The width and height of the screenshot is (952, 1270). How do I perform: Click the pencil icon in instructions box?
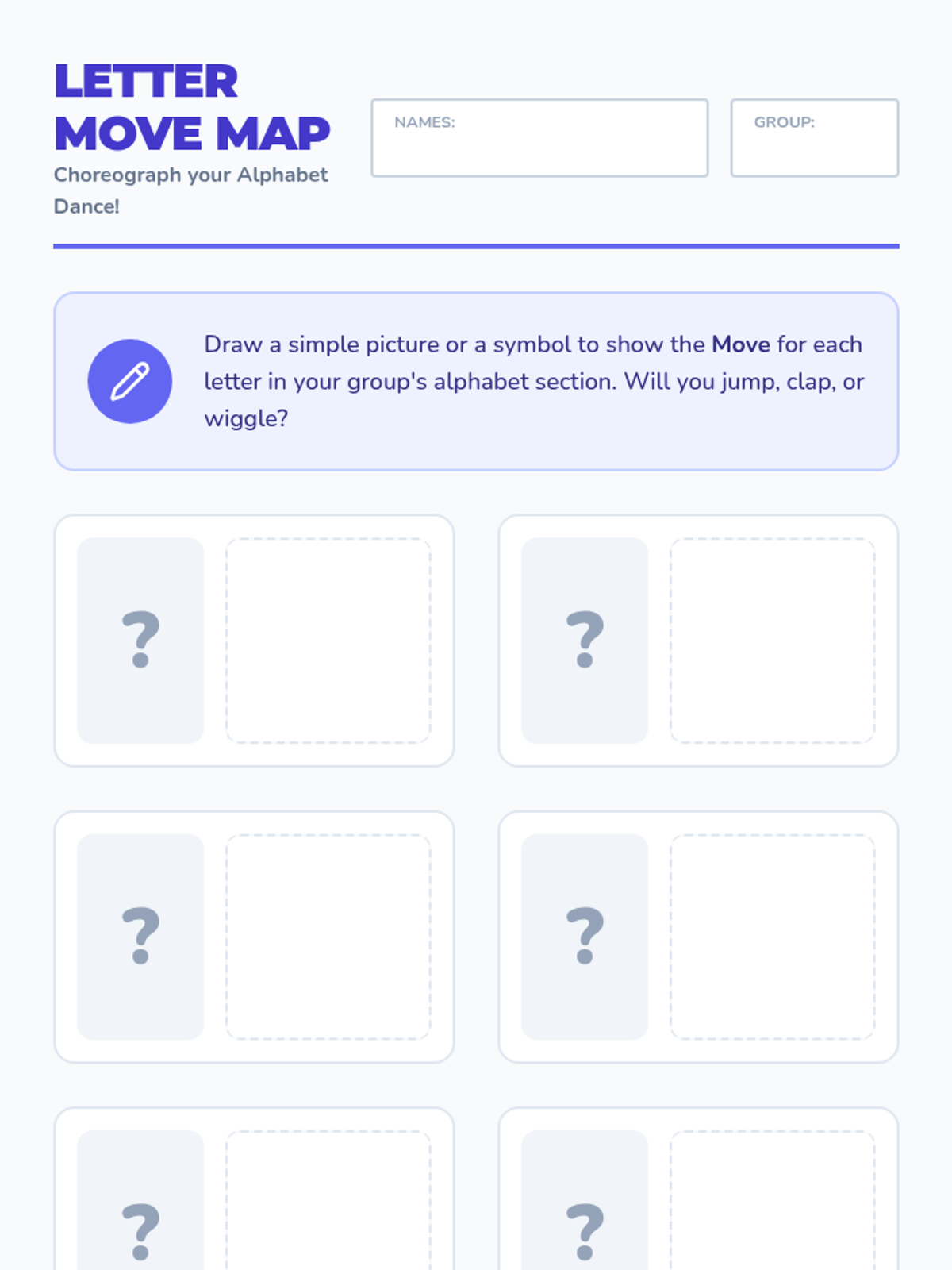pyautogui.click(x=129, y=381)
